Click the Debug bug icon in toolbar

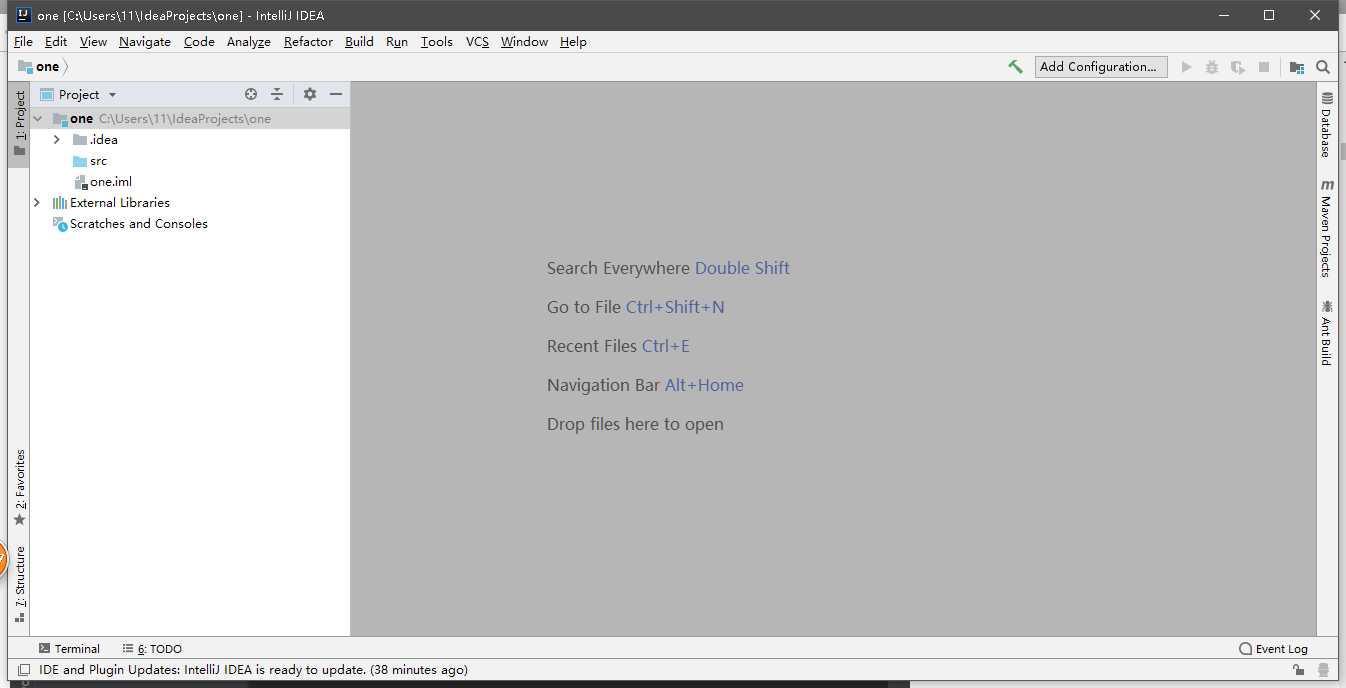point(1212,67)
